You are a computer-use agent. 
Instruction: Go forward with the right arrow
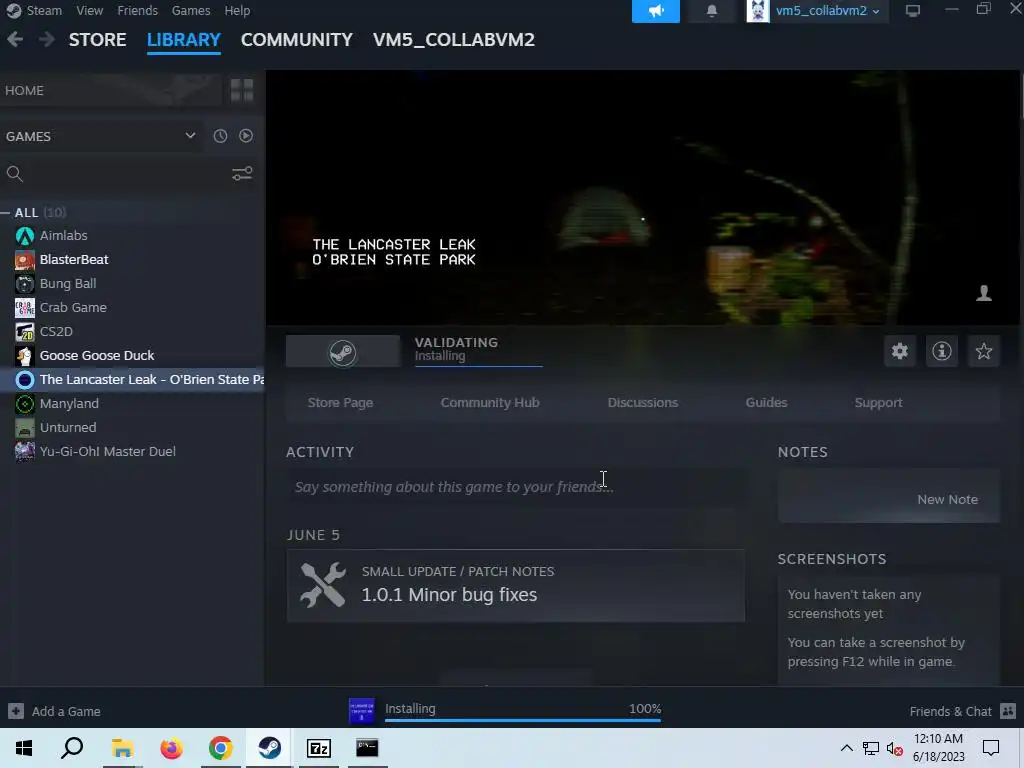(x=46, y=40)
